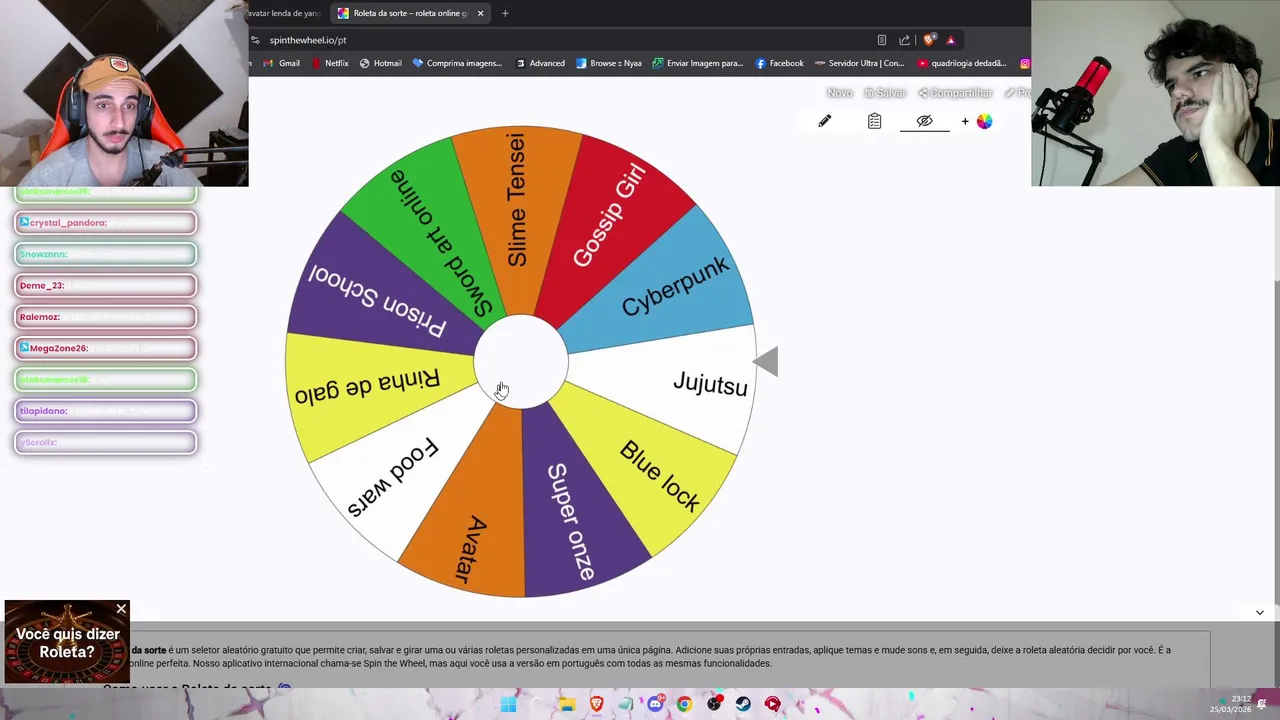This screenshot has width=1280, height=720.
Task: Open the 'Você quis dizer Roleta?' ad thumbnail
Action: coord(67,642)
